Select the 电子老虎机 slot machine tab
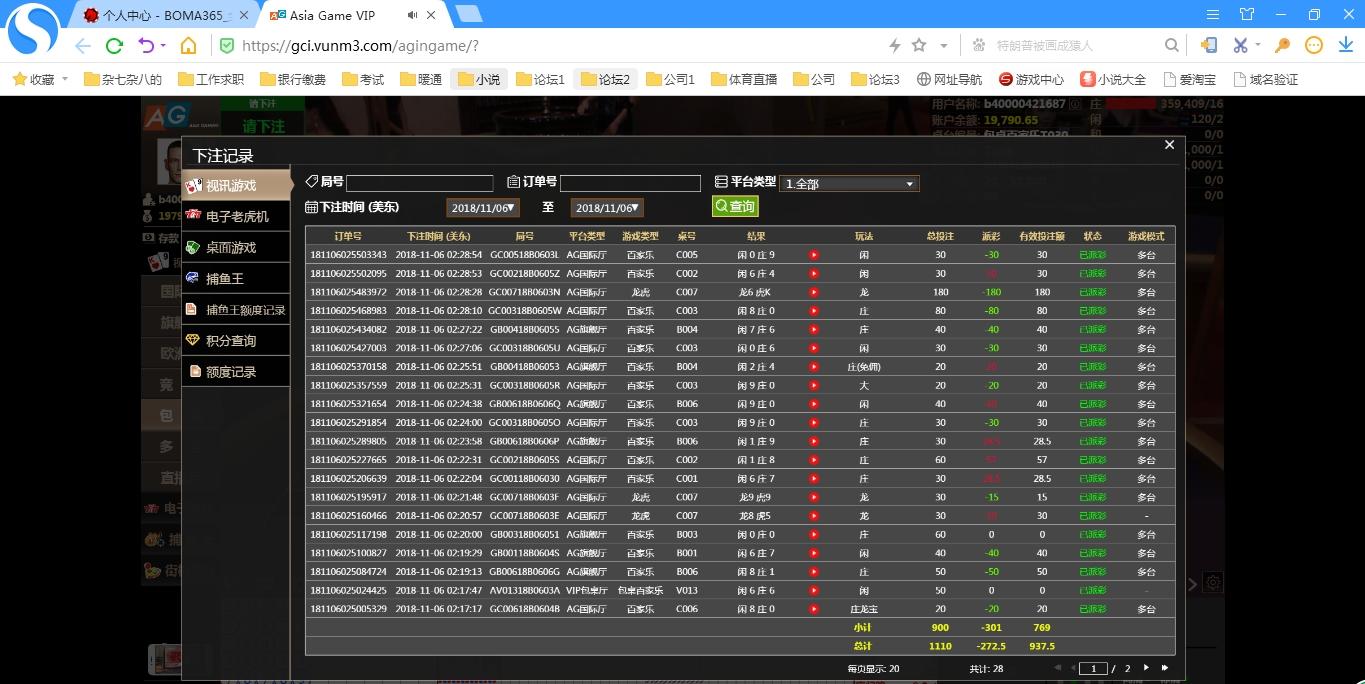Screen dimensions: 1365x684 236,217
